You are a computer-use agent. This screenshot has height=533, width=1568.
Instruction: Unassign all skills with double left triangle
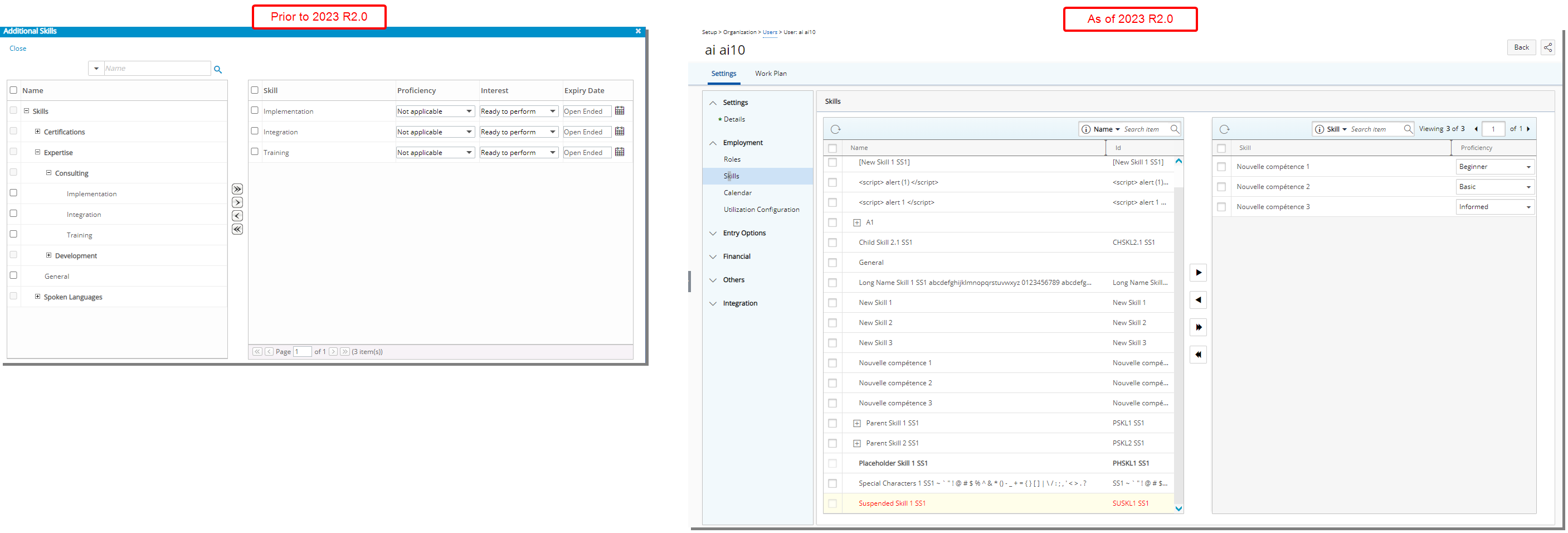click(x=1199, y=355)
